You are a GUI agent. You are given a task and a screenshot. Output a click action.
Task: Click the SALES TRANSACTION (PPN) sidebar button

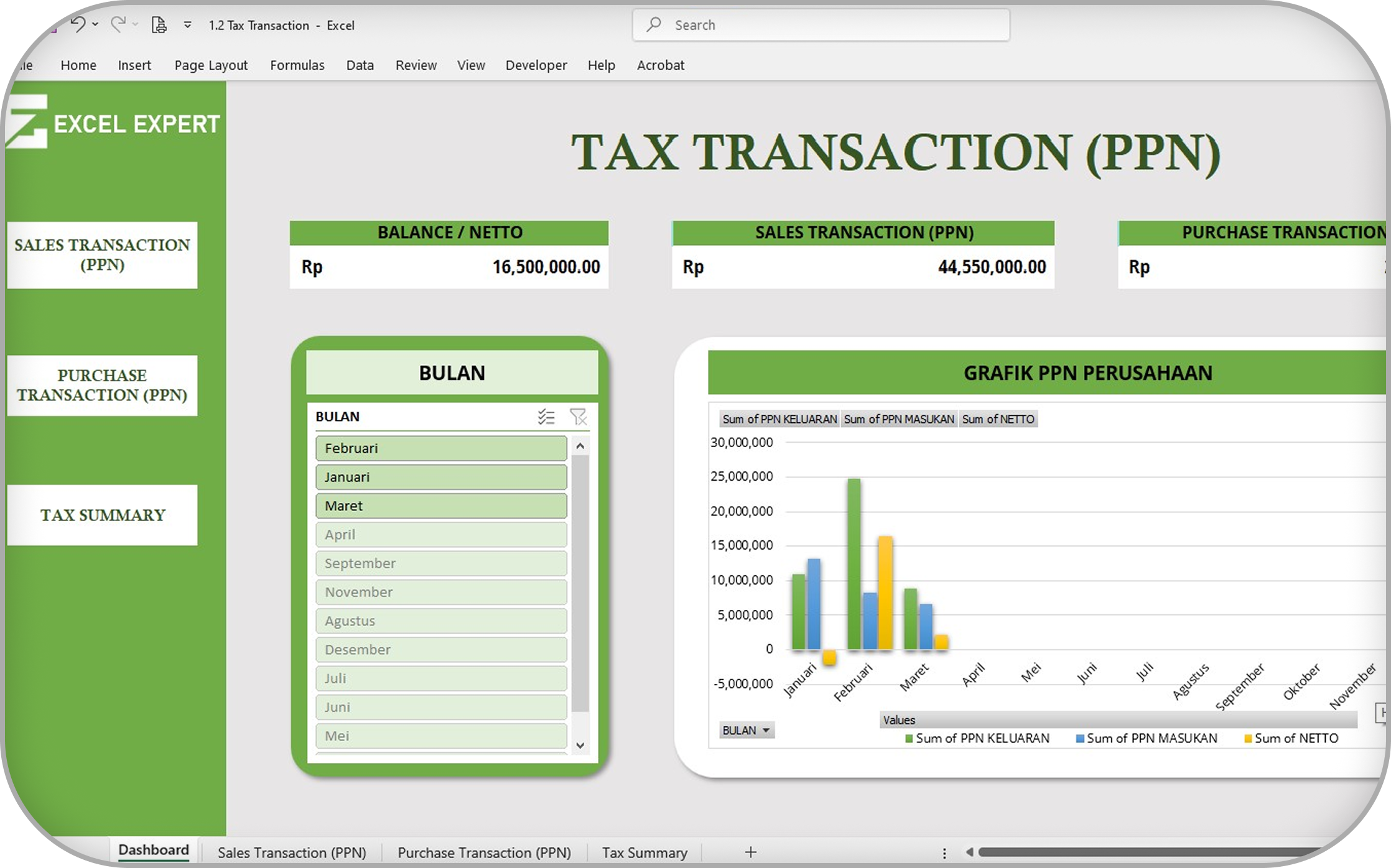102,255
